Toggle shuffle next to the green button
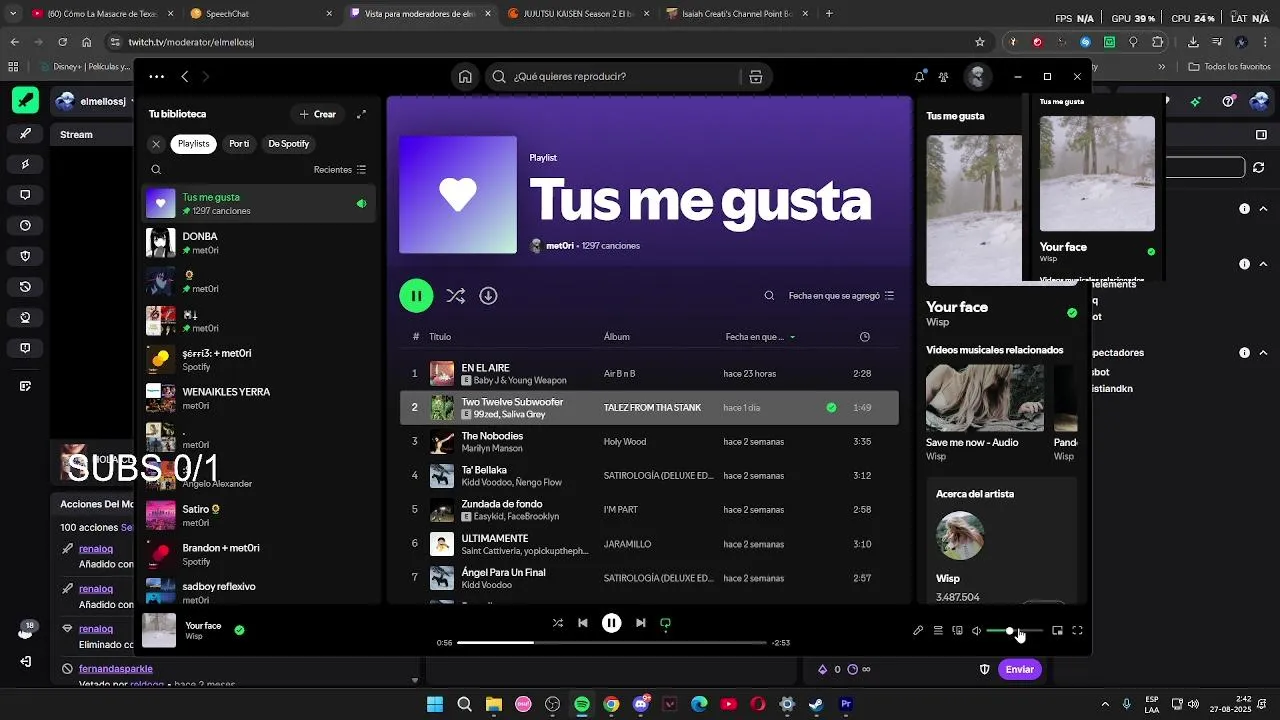Image resolution: width=1280 pixels, height=720 pixels. click(x=455, y=296)
